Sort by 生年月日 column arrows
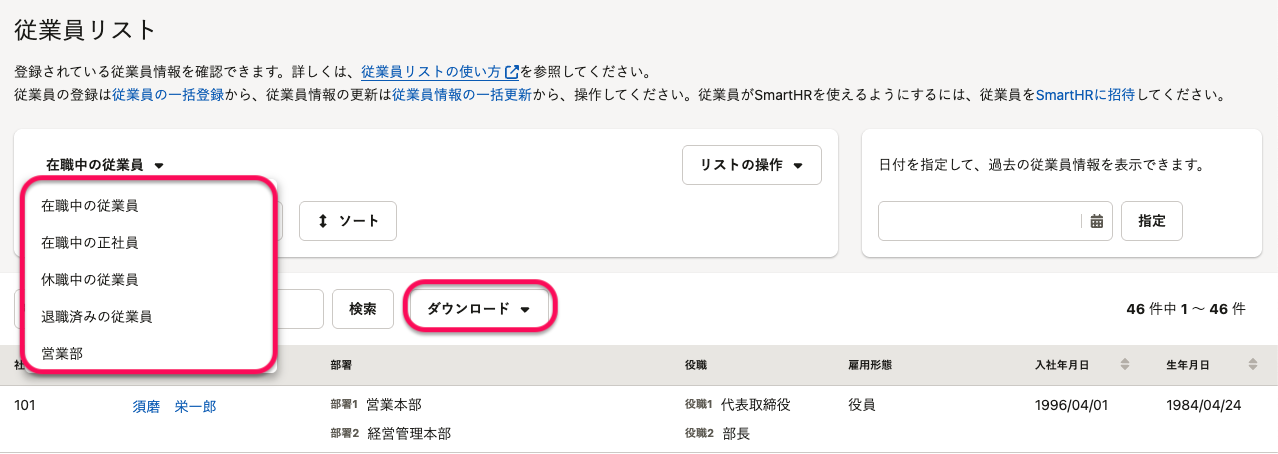The image size is (1278, 454). coord(1253,365)
